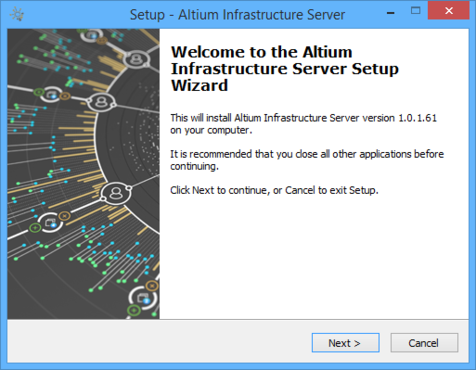
Task: Minimize the Altium setup window
Action: (391, 13)
